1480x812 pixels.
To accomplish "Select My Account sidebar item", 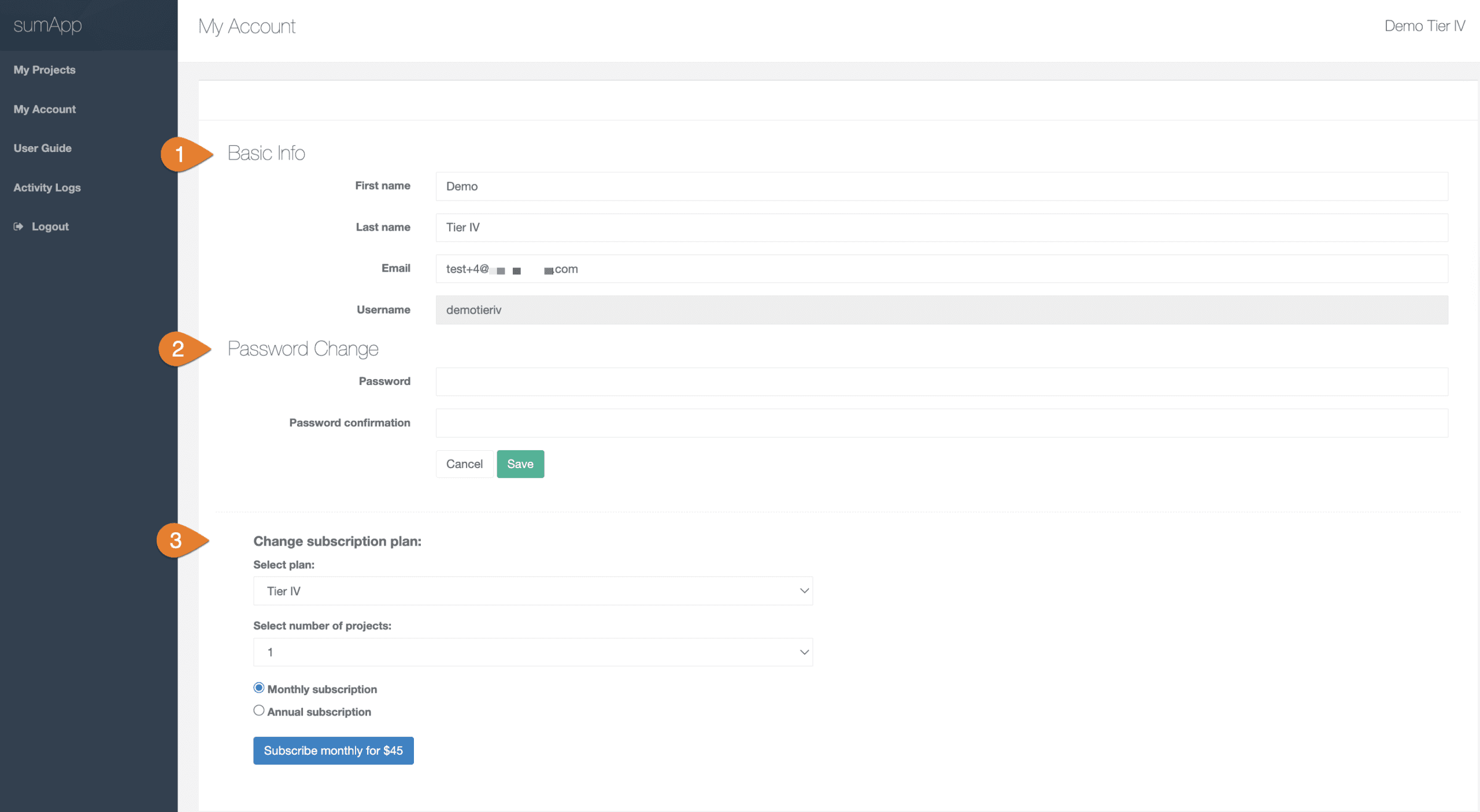I will point(45,109).
